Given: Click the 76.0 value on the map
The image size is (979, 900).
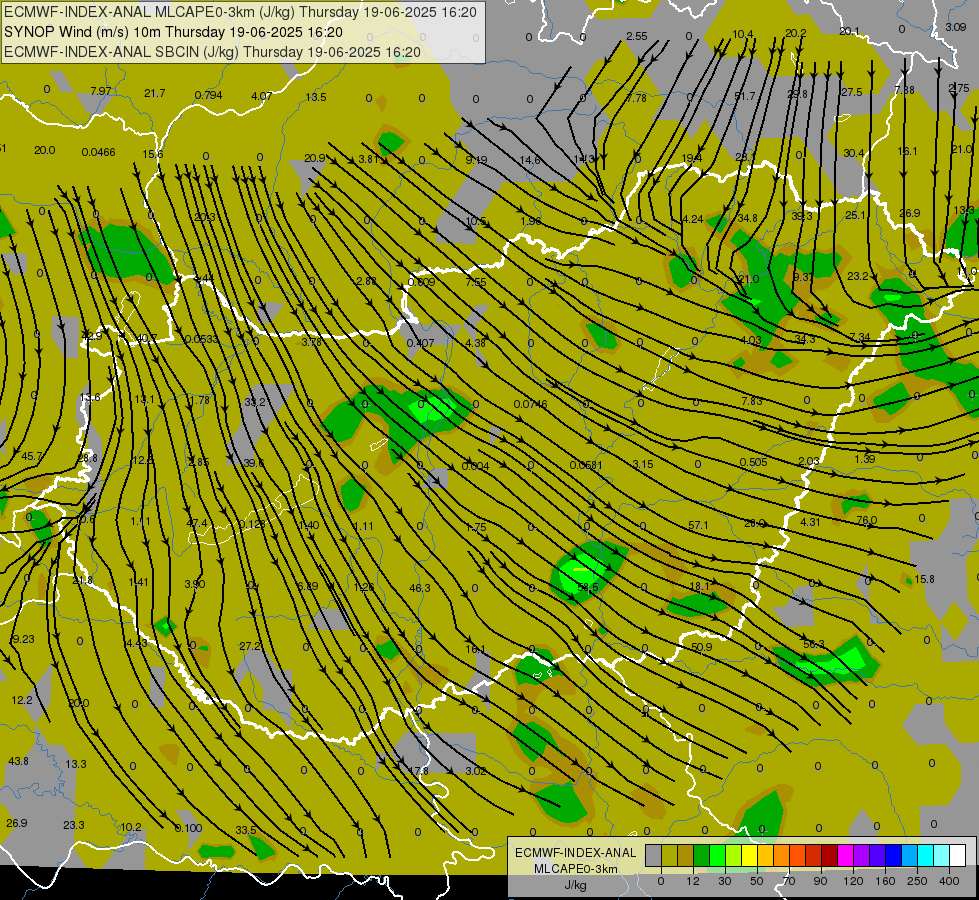Looking at the screenshot, I should coord(867,520).
